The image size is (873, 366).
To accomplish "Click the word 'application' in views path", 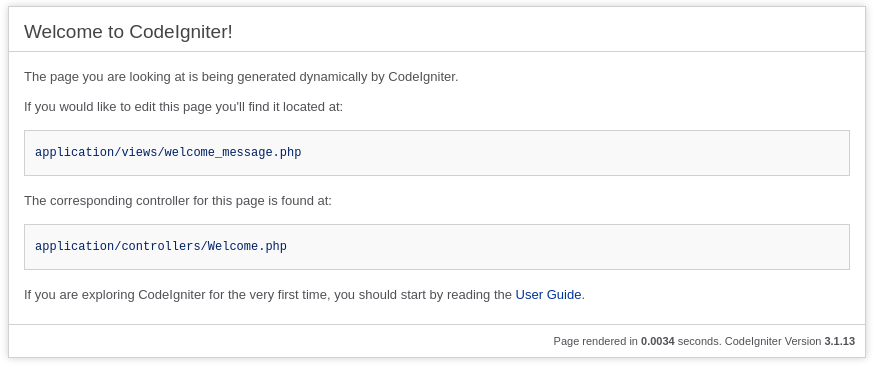I will coord(74,152).
